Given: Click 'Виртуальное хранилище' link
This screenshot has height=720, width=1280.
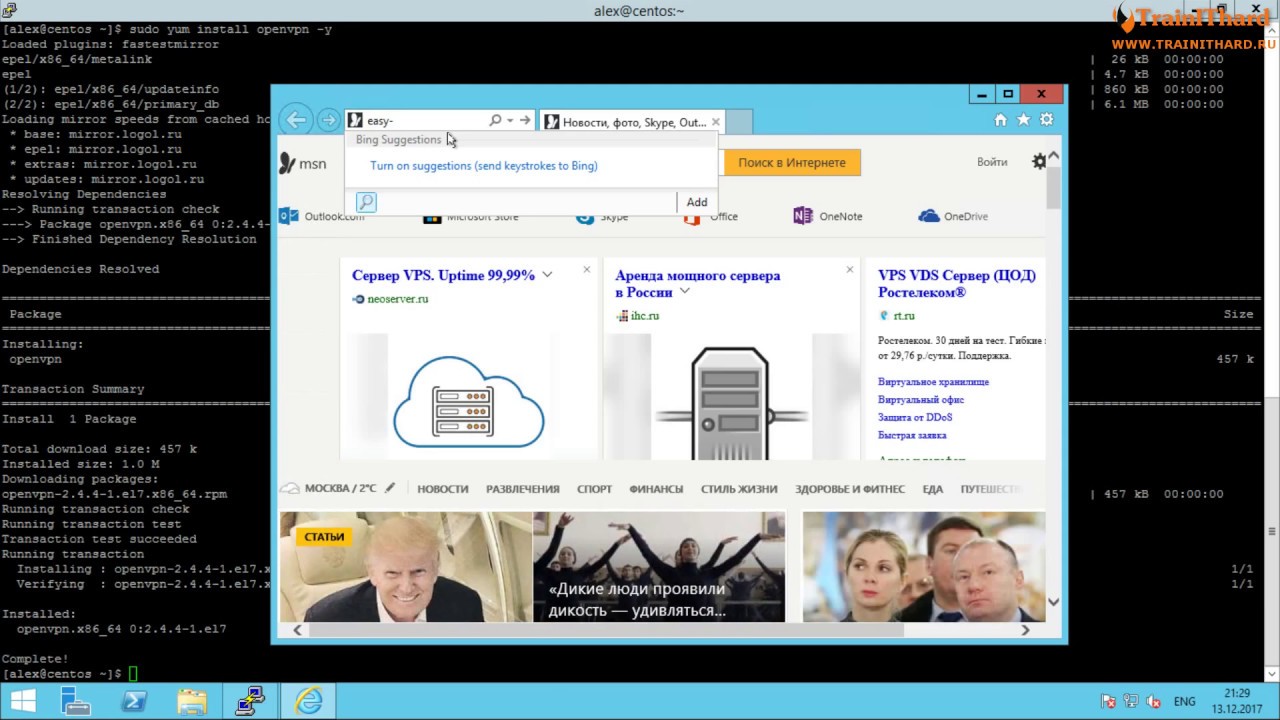Looking at the screenshot, I should click(933, 382).
